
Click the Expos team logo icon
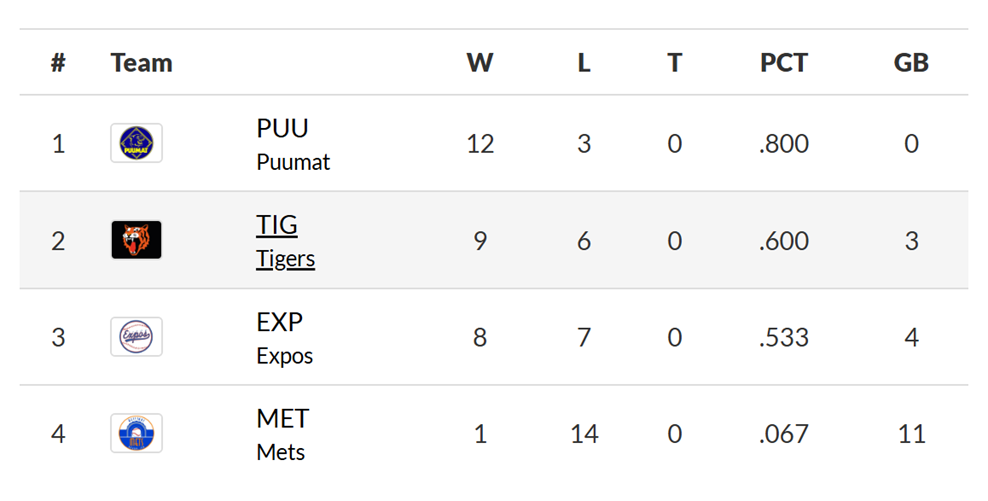(x=136, y=337)
